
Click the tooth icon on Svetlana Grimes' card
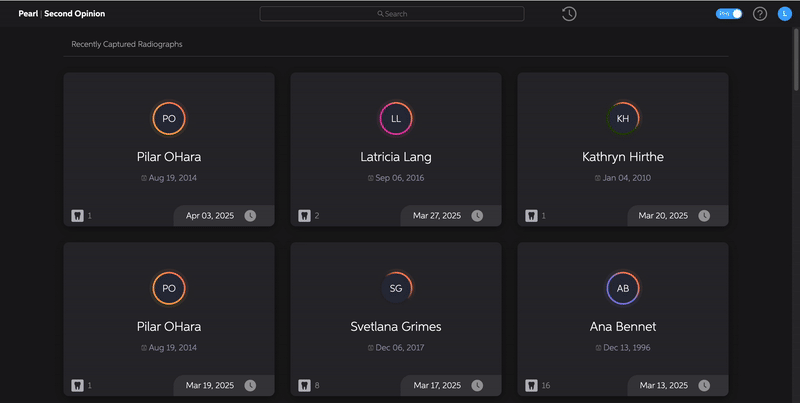click(x=304, y=384)
